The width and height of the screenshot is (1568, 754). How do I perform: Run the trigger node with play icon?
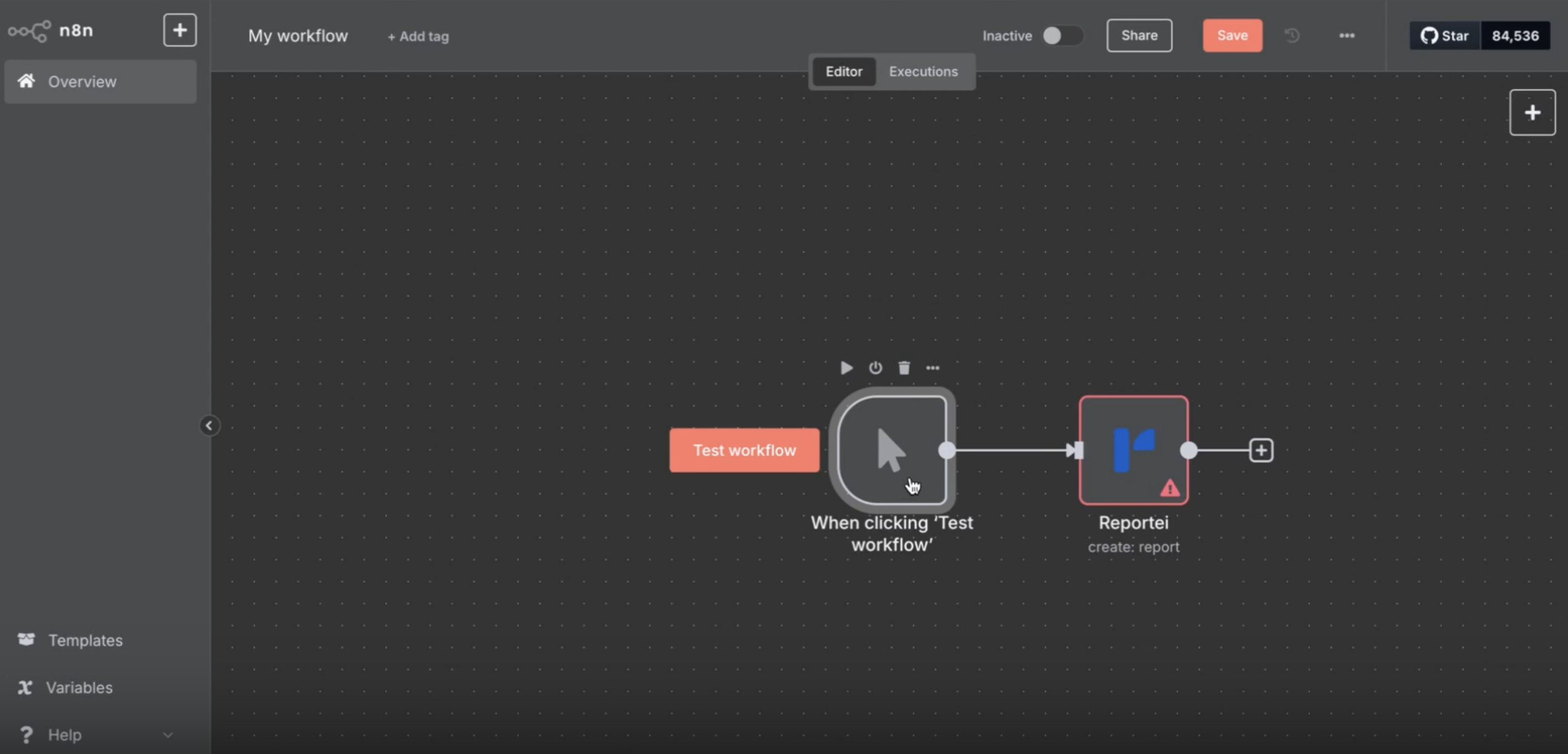click(x=846, y=368)
